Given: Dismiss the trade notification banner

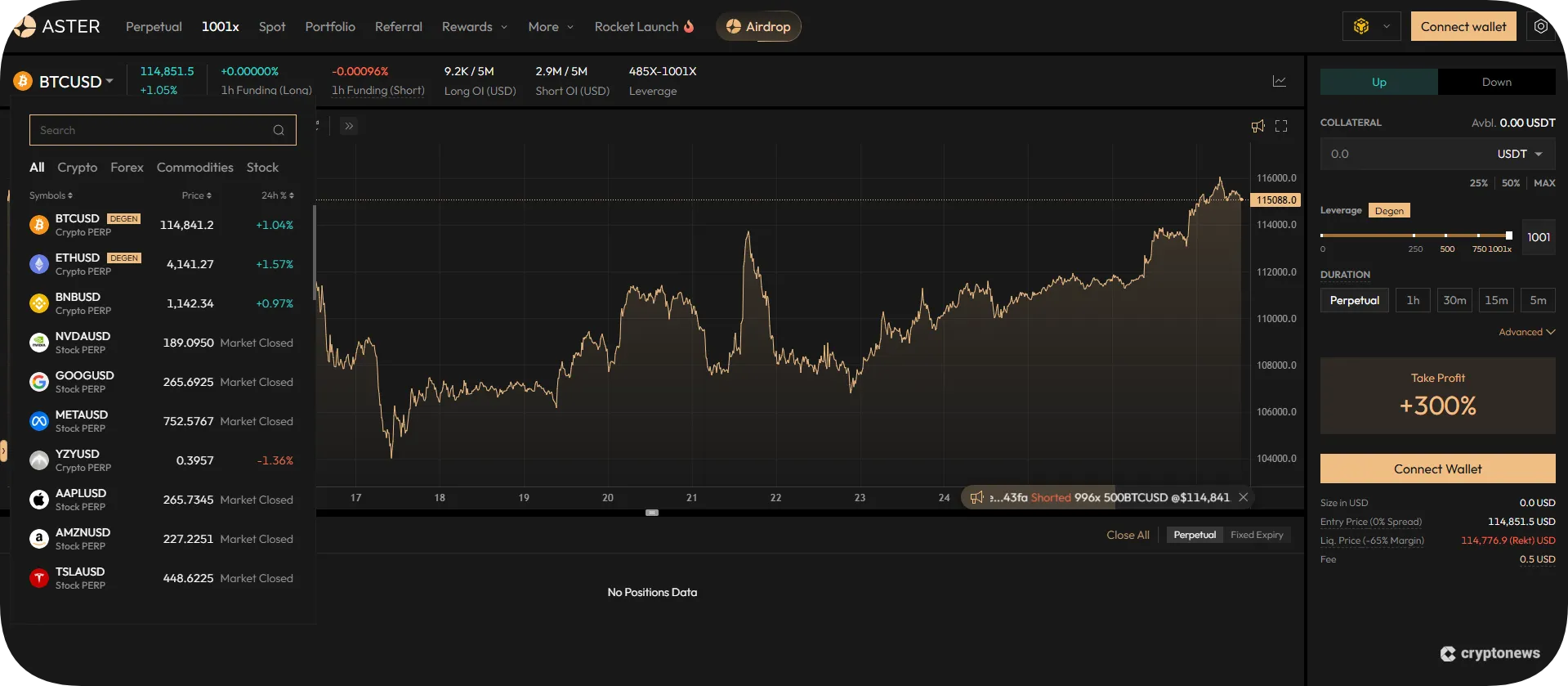Looking at the screenshot, I should 1243,497.
